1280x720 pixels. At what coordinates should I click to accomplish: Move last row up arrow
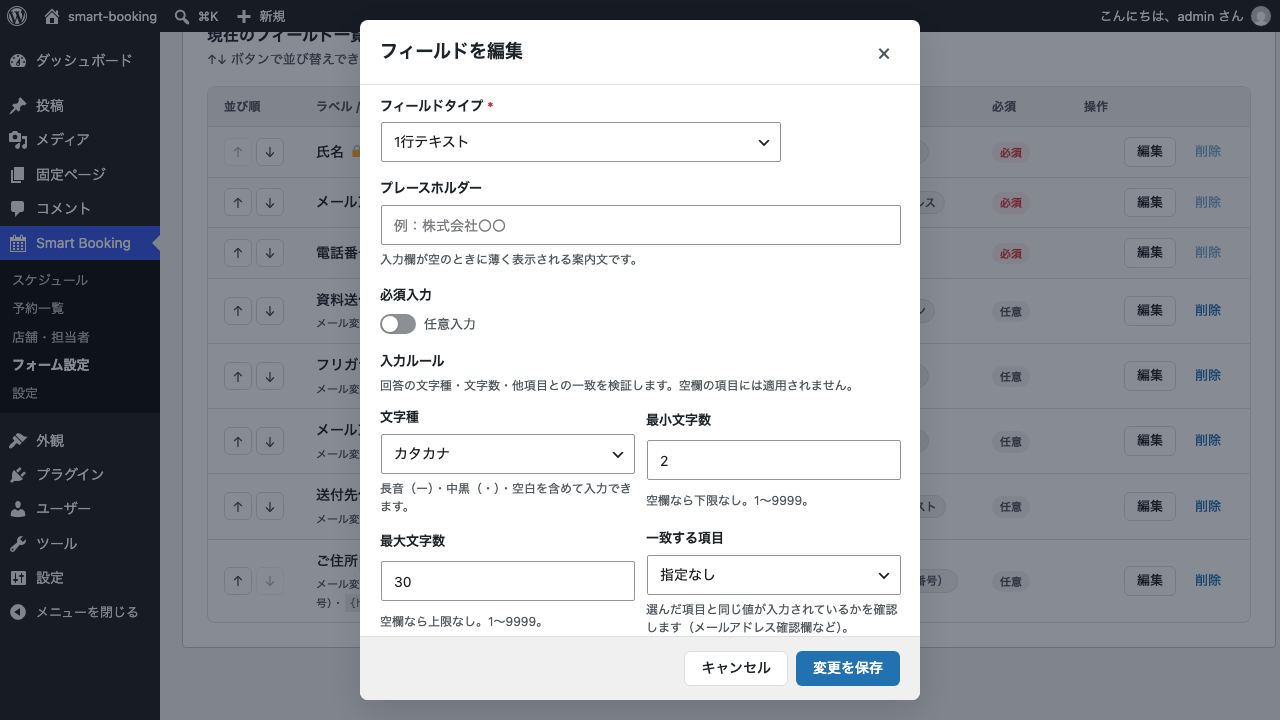point(237,580)
